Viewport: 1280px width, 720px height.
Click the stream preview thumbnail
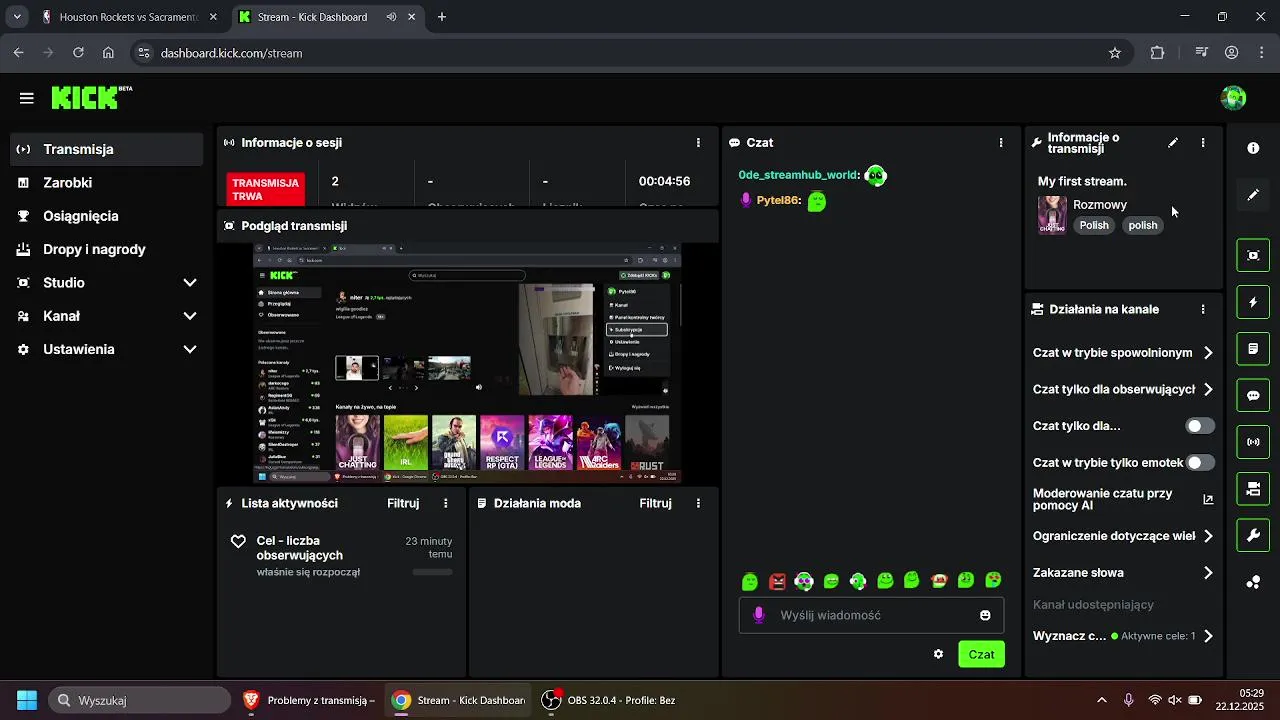(467, 363)
